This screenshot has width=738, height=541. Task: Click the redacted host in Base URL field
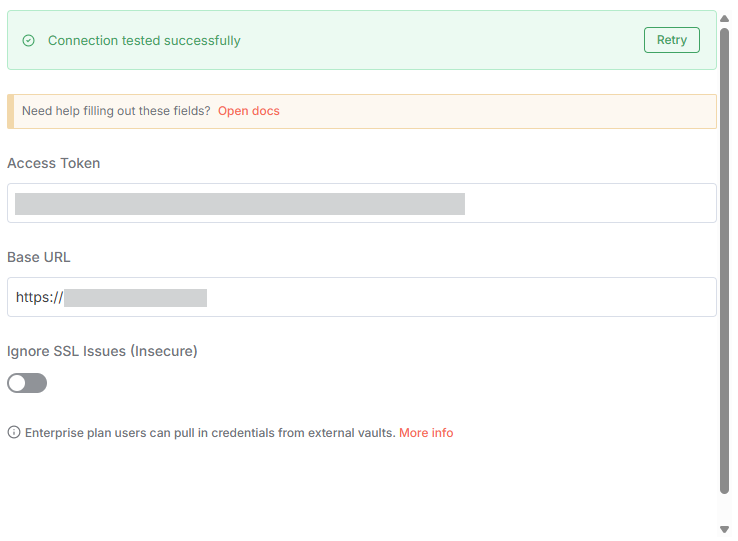point(135,297)
